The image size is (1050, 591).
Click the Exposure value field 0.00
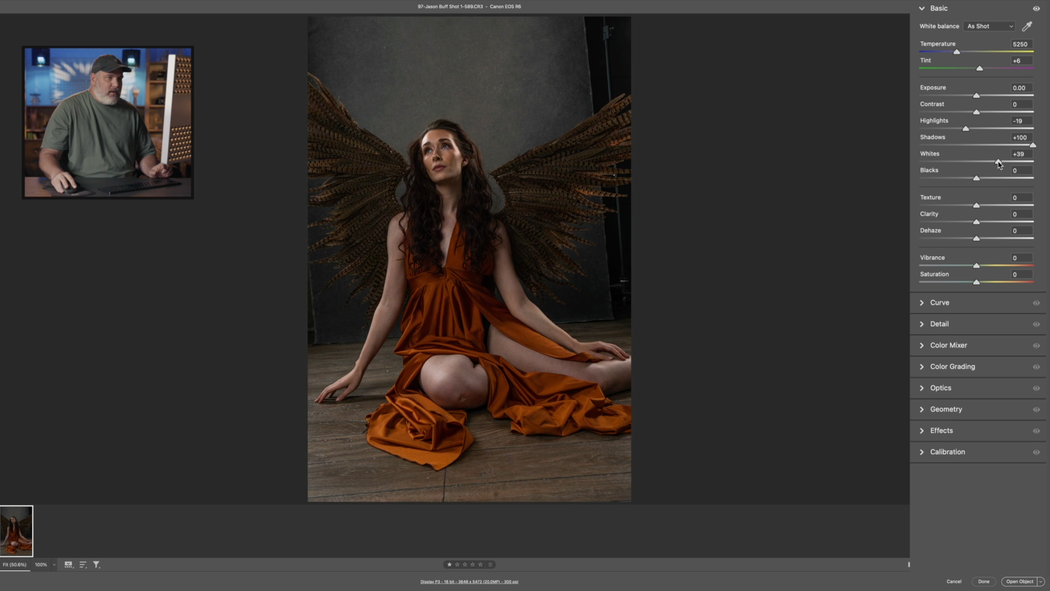[x=1021, y=88]
